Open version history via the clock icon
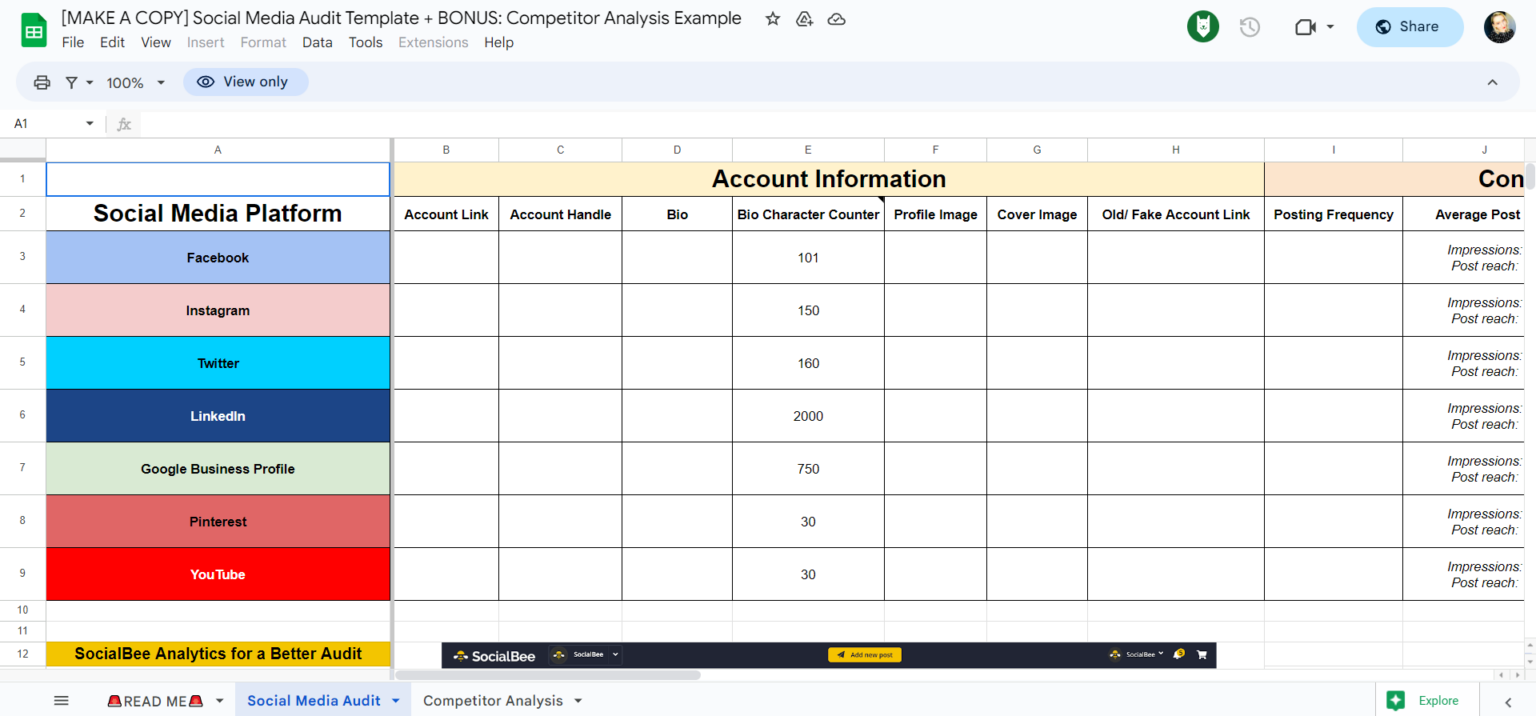 point(1249,26)
